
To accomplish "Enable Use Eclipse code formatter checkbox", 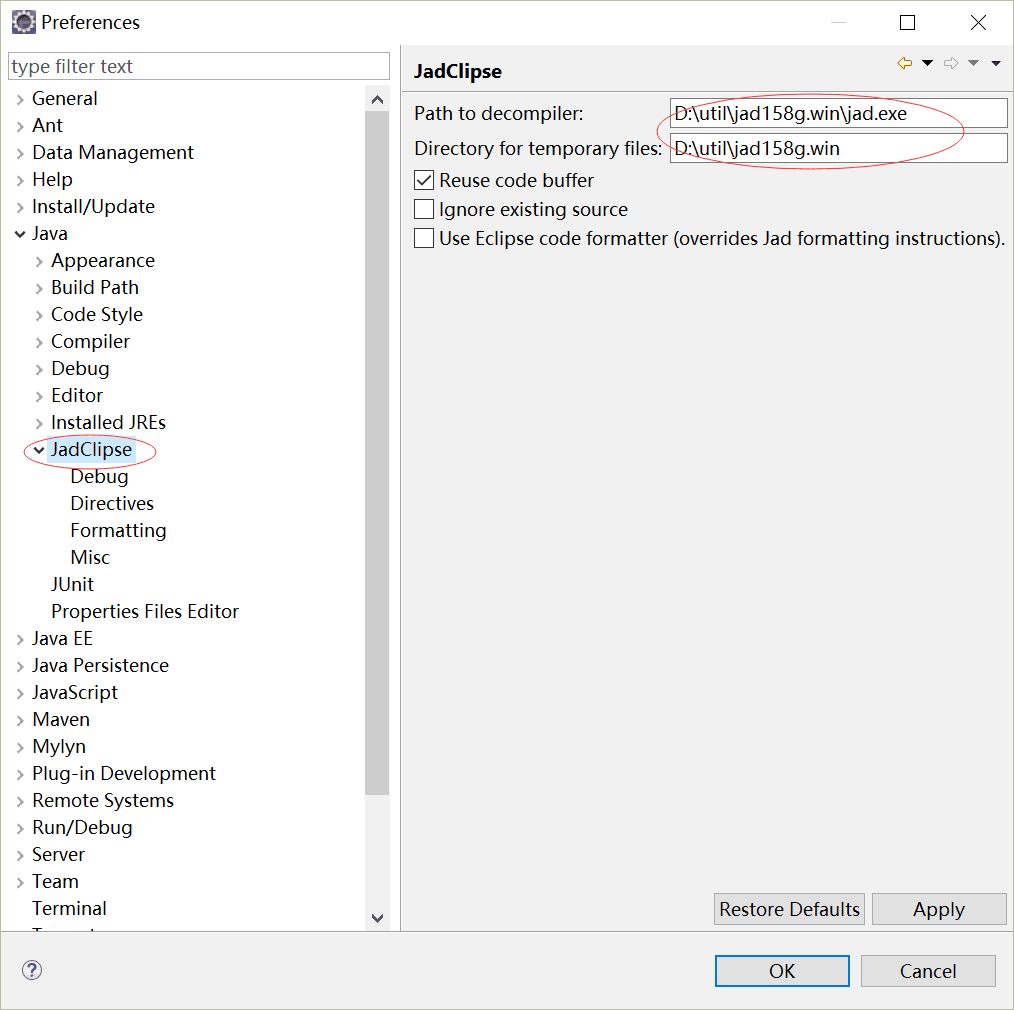I will (424, 238).
